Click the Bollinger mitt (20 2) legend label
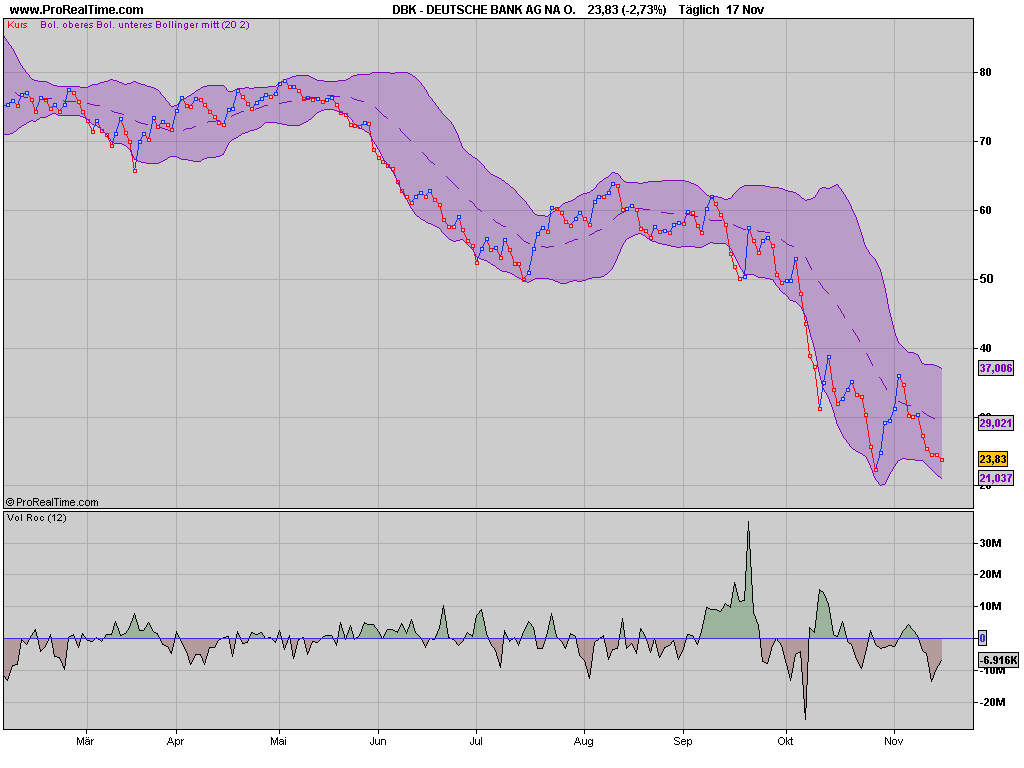Screen dimensions: 1024x768 202,25
